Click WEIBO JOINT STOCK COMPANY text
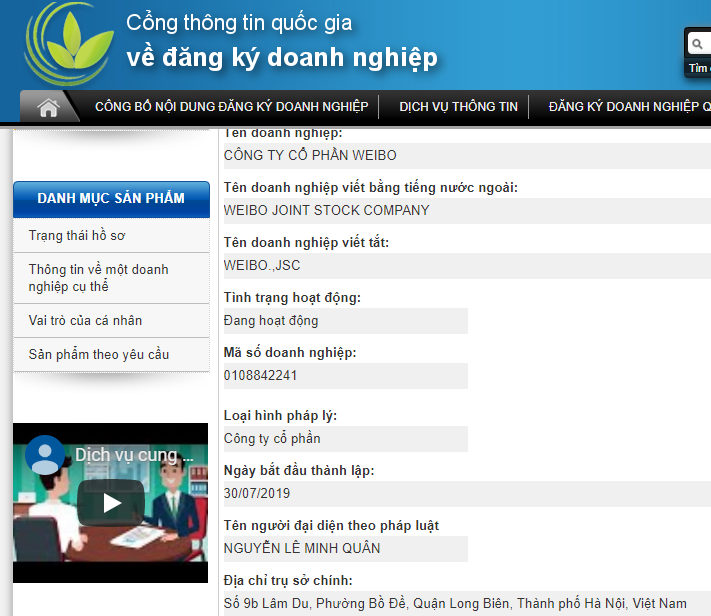 click(x=326, y=210)
